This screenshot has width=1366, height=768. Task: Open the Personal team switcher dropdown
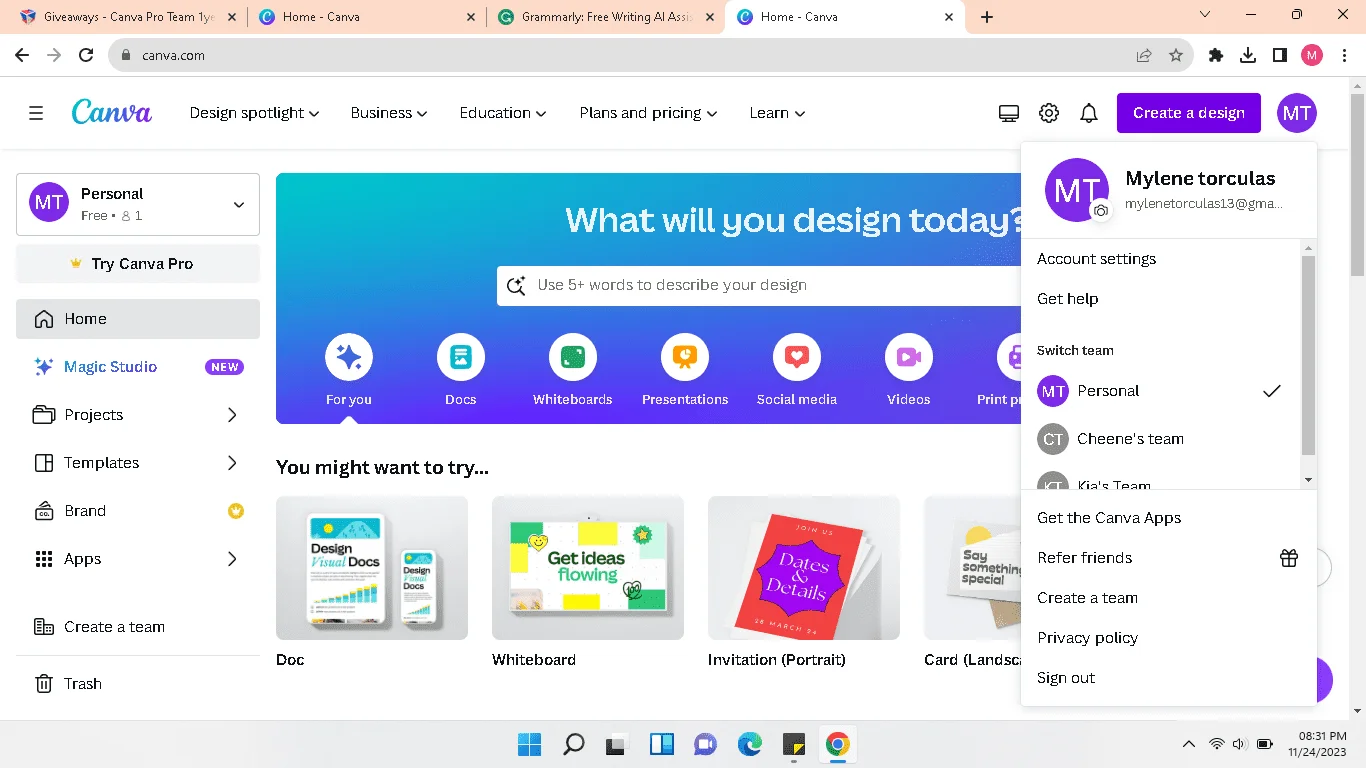[138, 204]
